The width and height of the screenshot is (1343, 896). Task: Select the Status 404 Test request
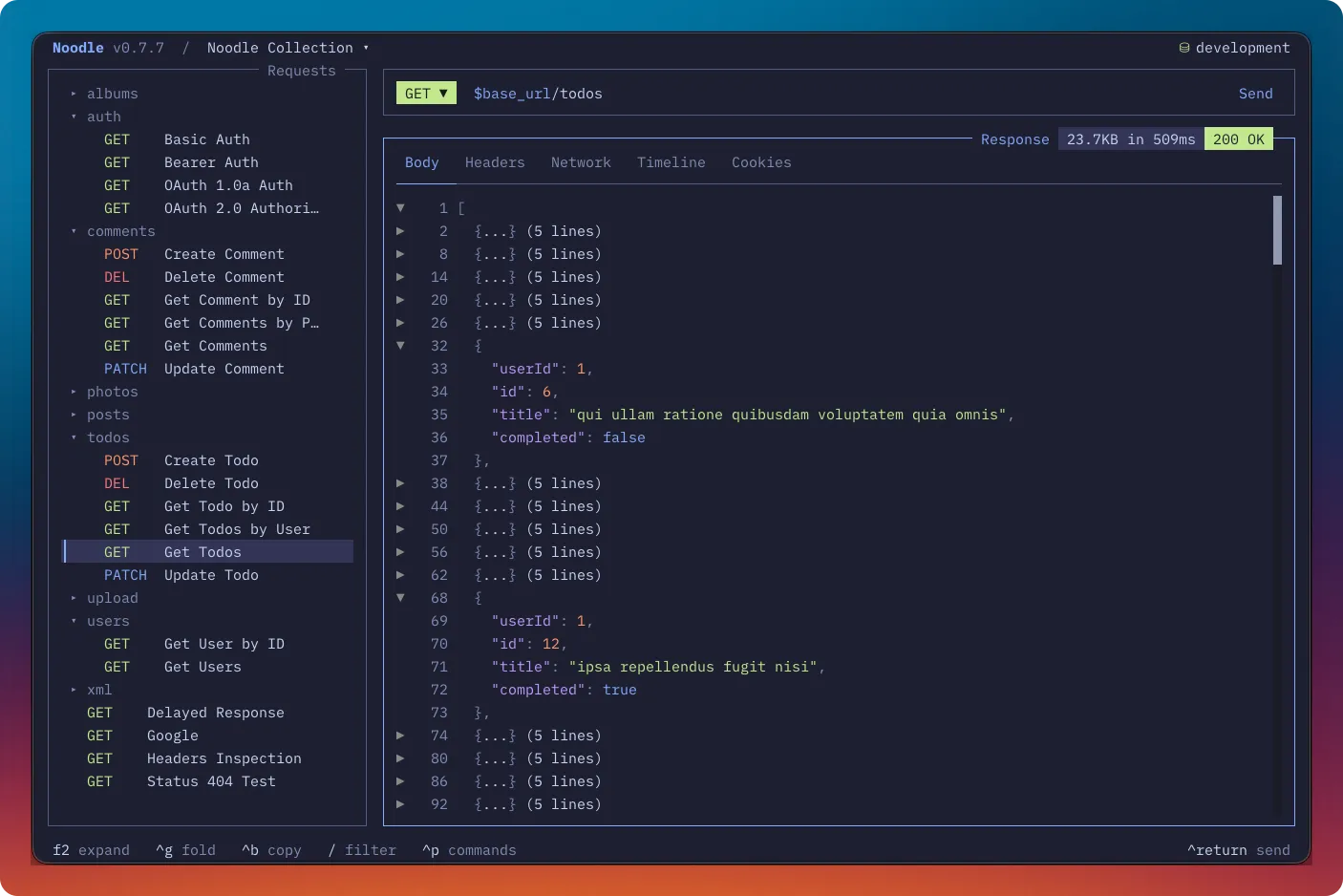click(x=208, y=781)
